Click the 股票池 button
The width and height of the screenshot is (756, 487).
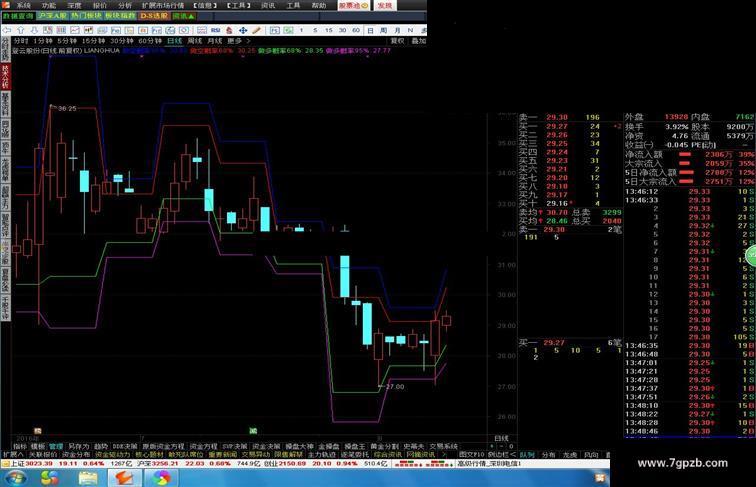click(353, 5)
